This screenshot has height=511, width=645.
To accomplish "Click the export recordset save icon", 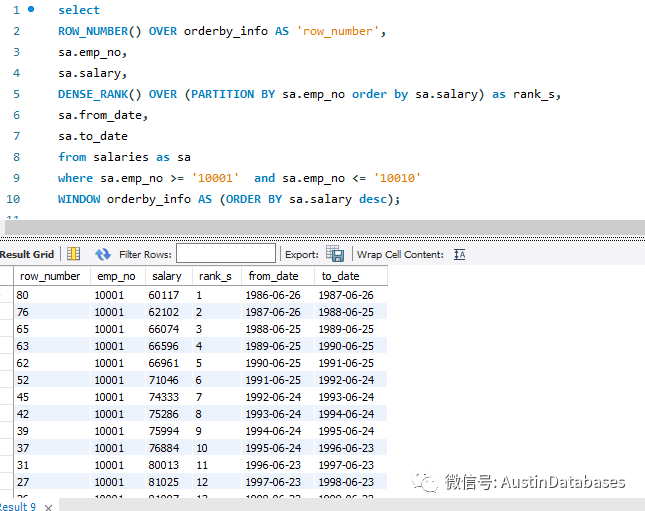I will [x=335, y=255].
